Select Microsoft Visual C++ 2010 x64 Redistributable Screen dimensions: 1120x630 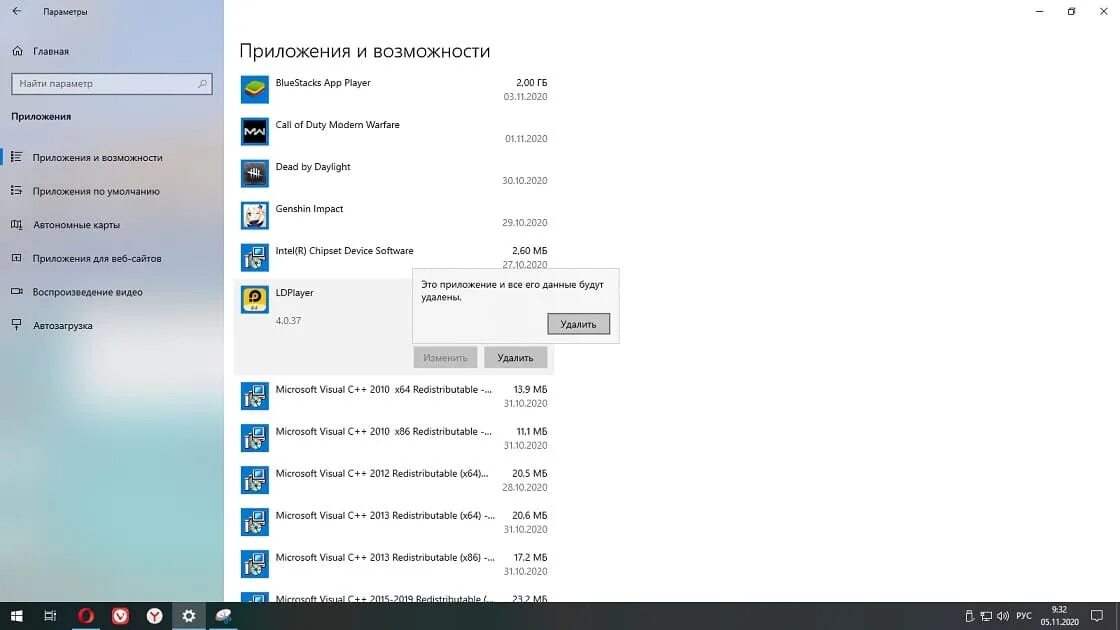tap(394, 396)
